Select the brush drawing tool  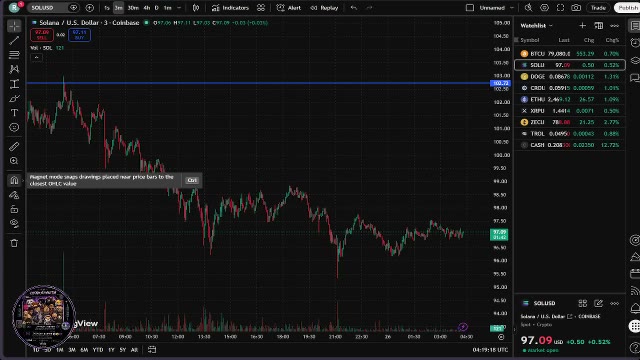pos(14,98)
